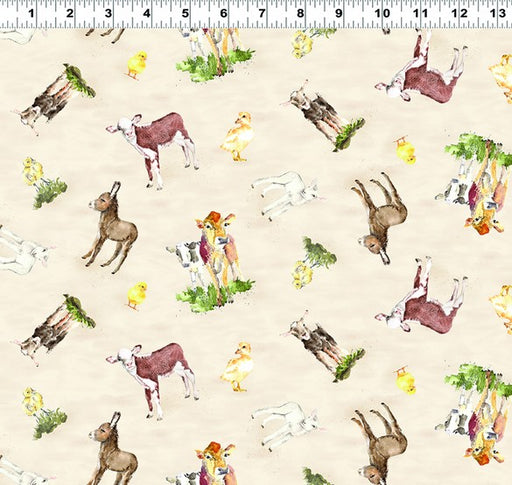Click the 3 inch ruler label
This screenshot has width=512, height=485.
108,14
